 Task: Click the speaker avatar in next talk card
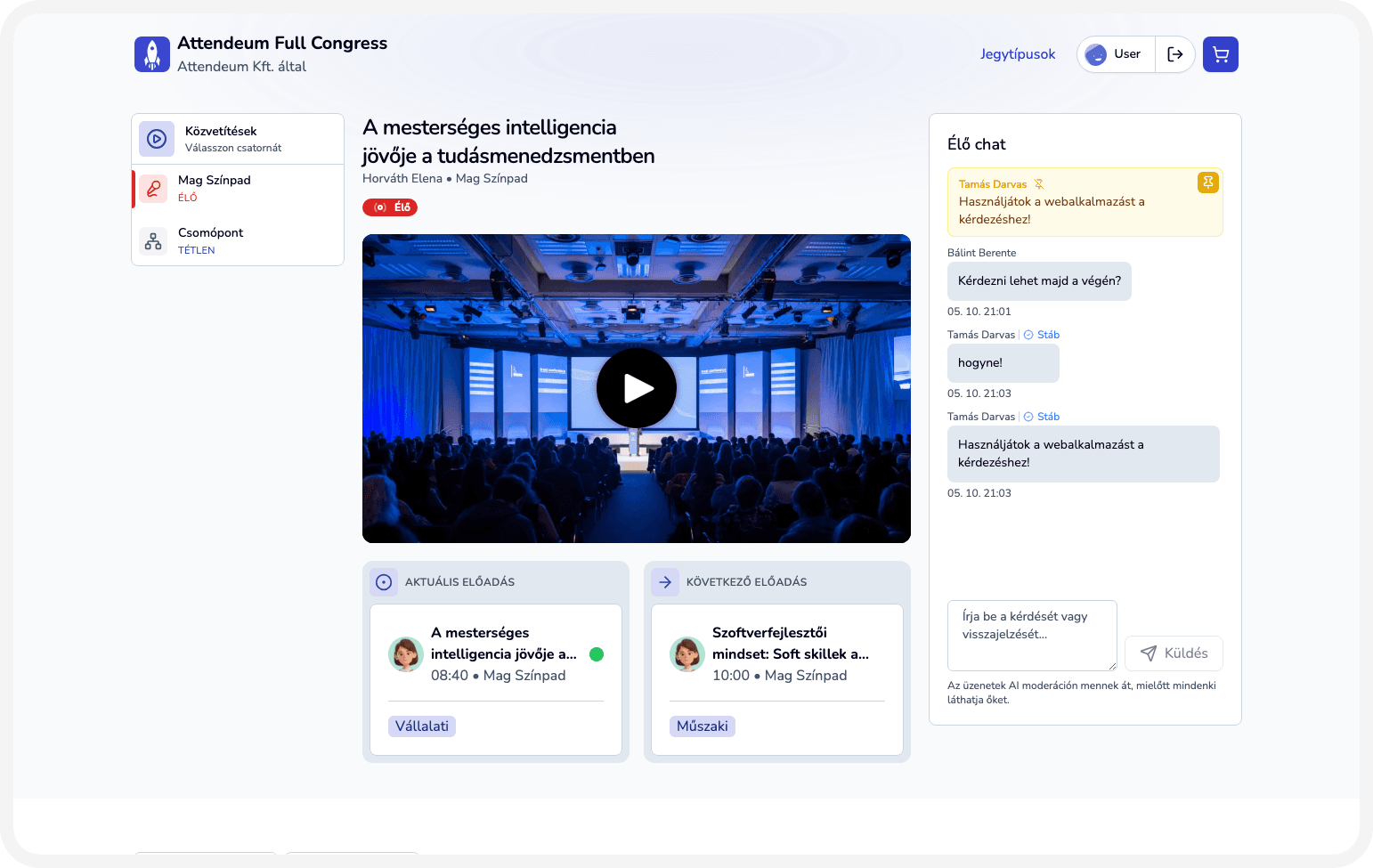687,654
